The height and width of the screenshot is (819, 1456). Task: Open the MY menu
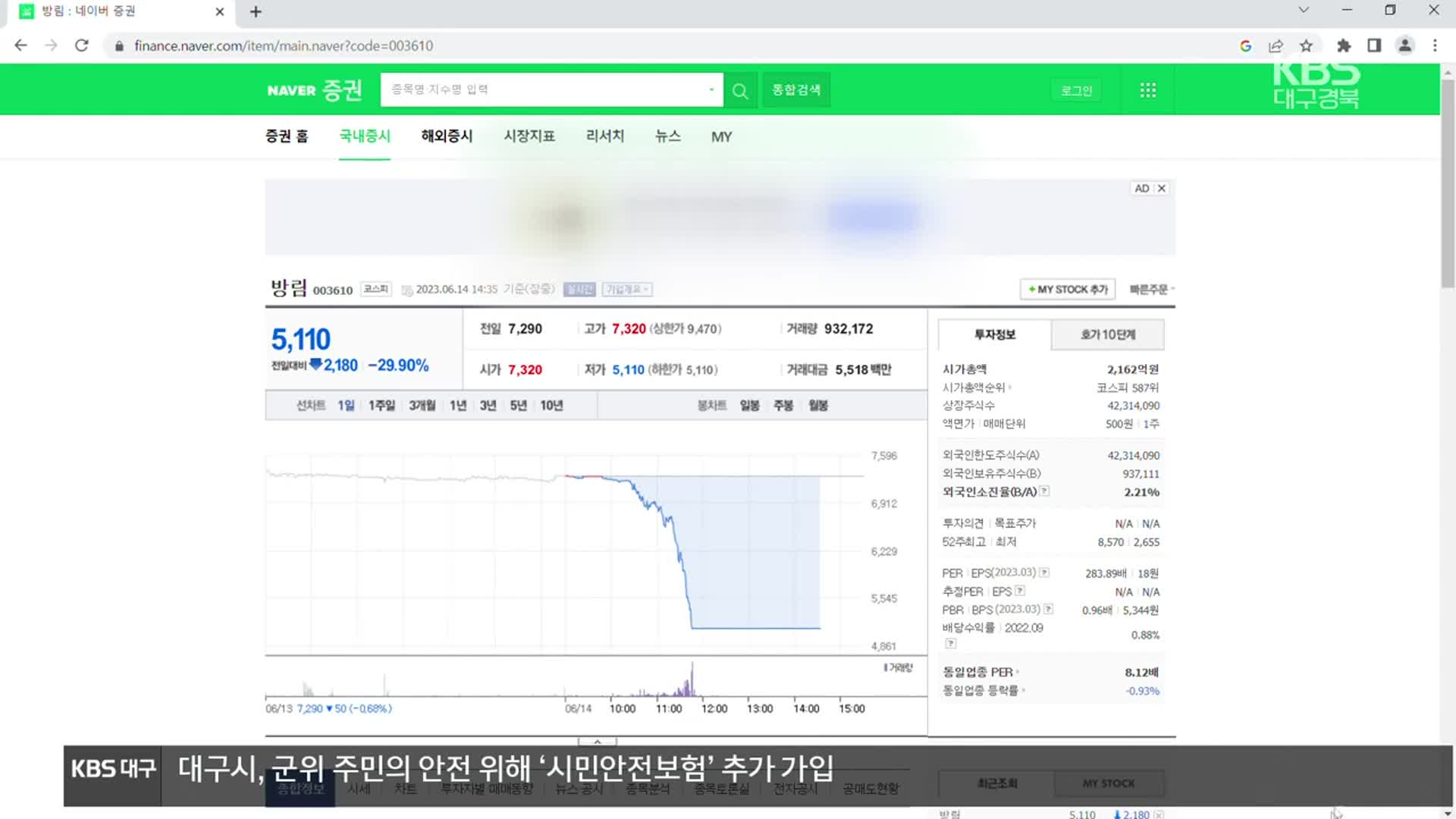coord(721,137)
